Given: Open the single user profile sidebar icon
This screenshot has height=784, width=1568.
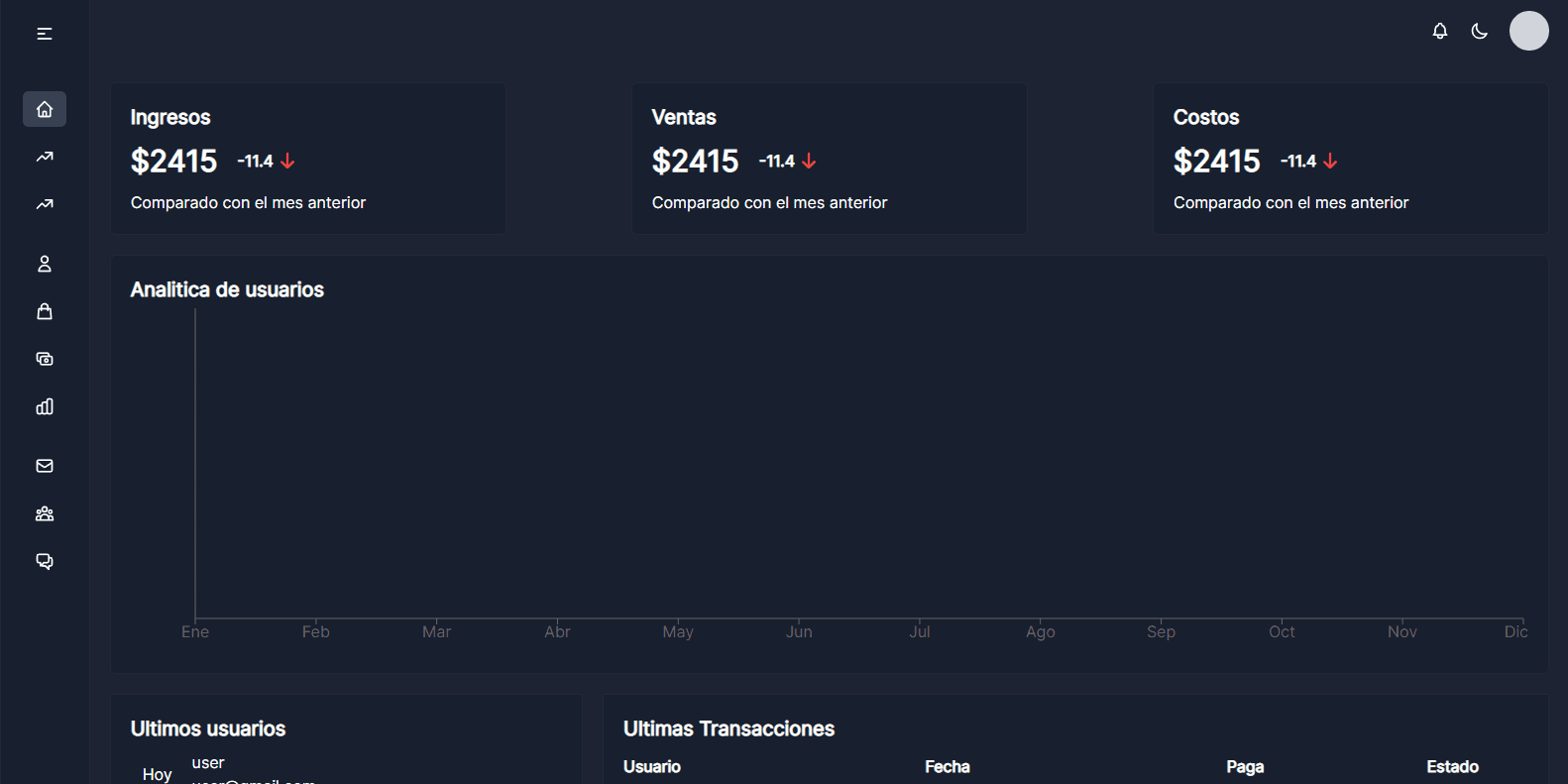Looking at the screenshot, I should (45, 264).
